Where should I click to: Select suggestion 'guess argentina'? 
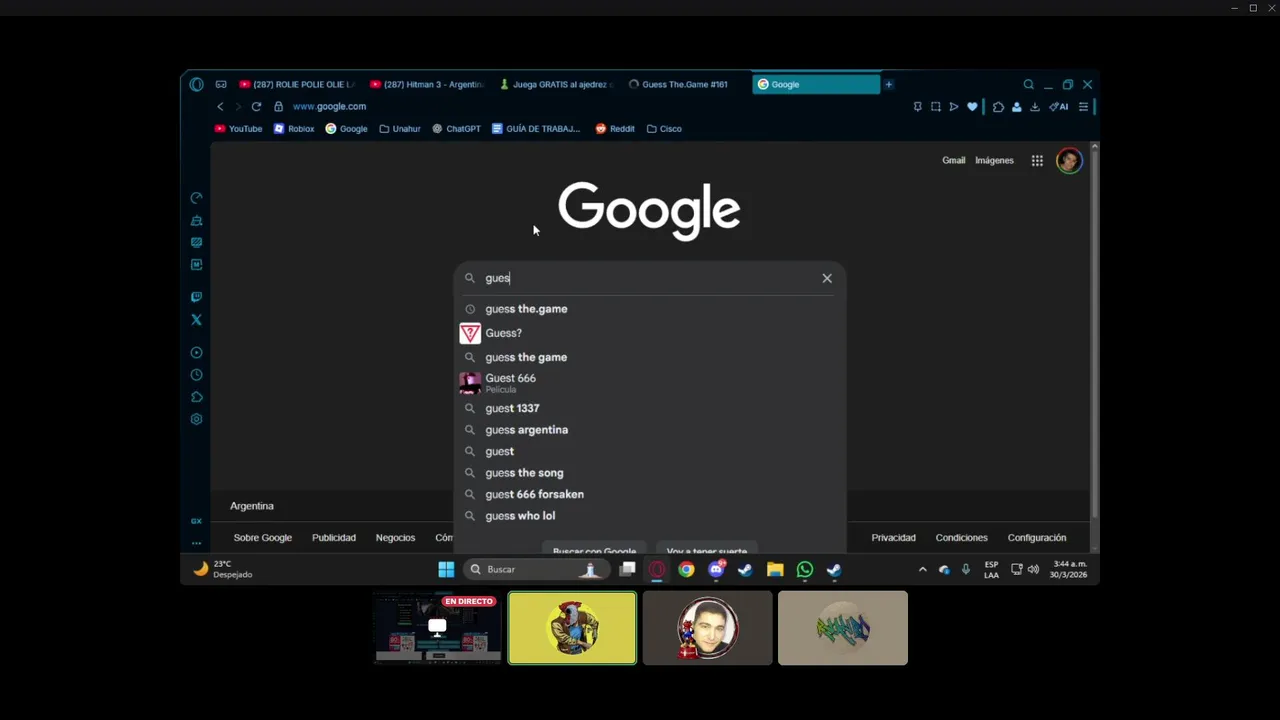pyautogui.click(x=650, y=430)
